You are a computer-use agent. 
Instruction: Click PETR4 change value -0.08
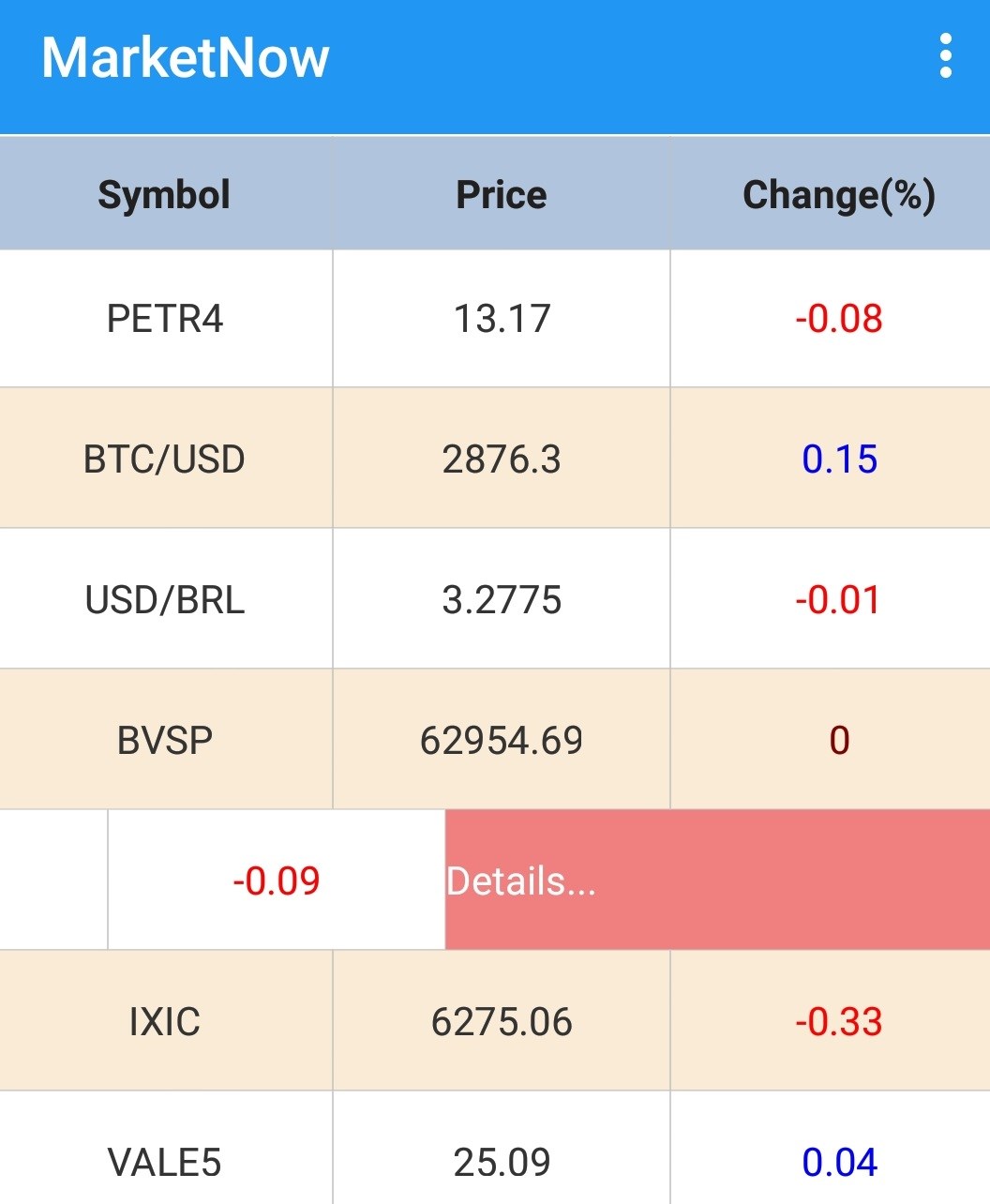[839, 319]
